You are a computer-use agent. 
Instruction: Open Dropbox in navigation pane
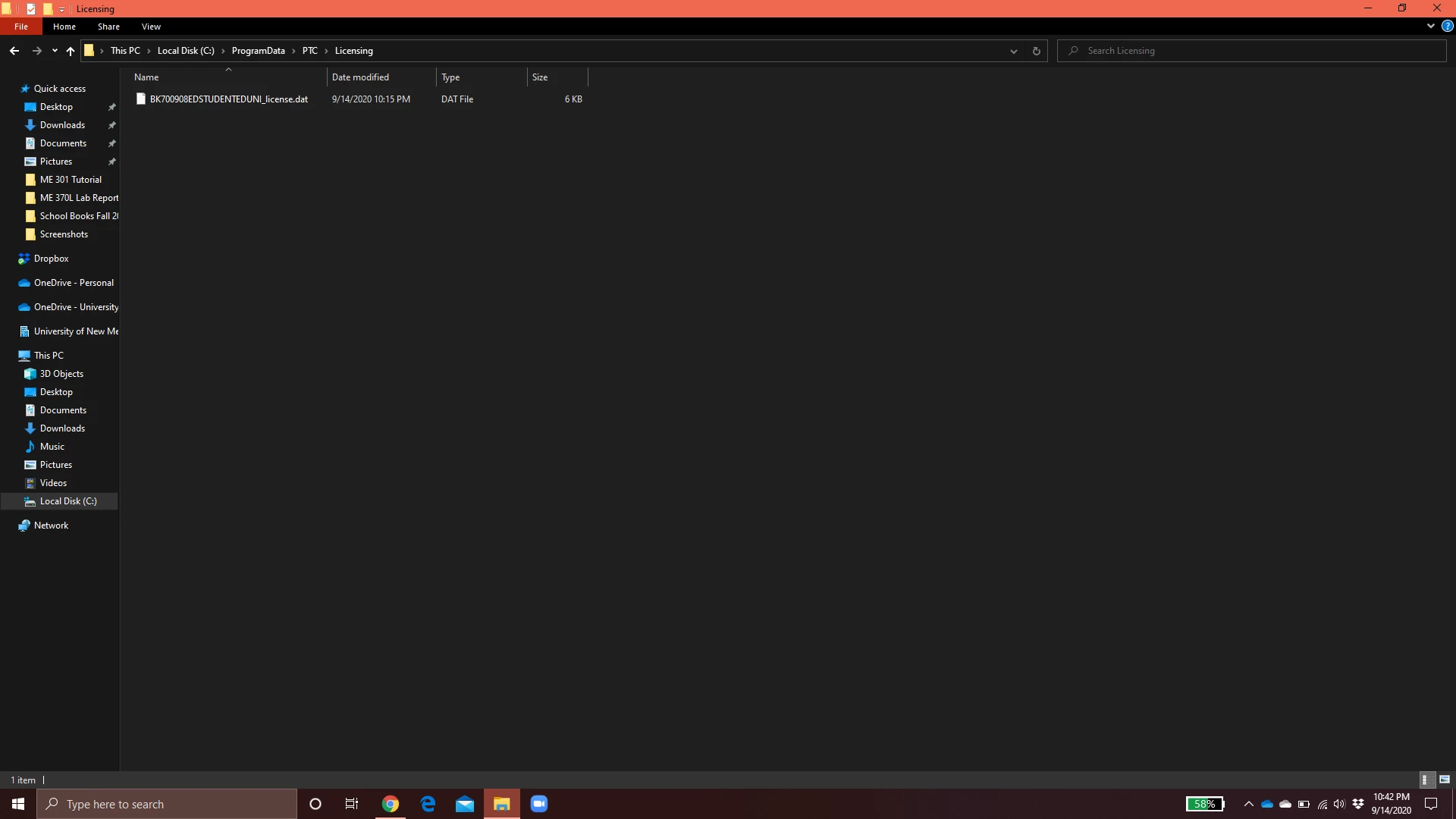(51, 259)
